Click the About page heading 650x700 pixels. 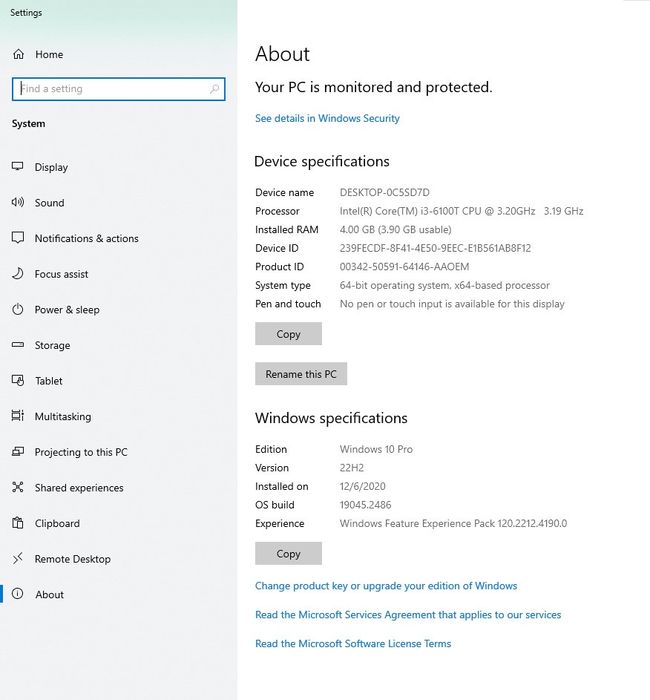coord(282,54)
